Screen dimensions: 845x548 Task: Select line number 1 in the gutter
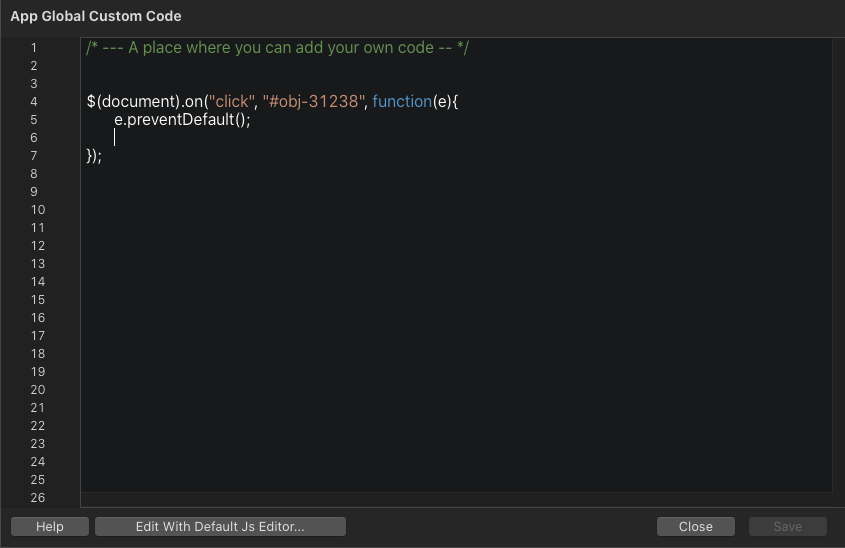click(34, 48)
